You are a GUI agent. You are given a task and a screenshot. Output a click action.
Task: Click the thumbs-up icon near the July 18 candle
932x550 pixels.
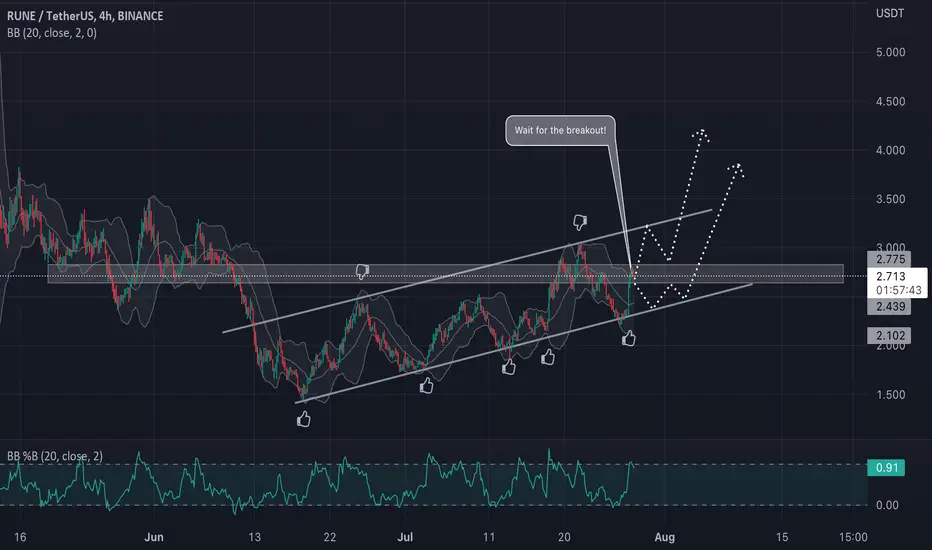coord(547,357)
